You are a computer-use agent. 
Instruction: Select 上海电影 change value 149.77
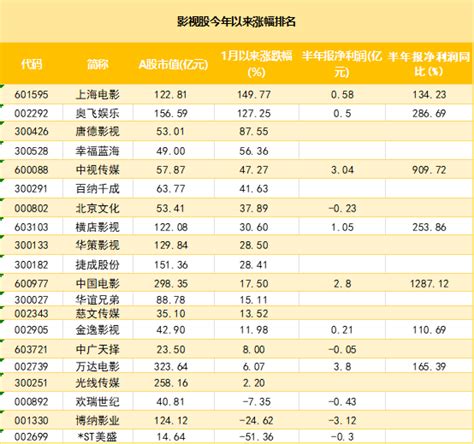[254, 95]
